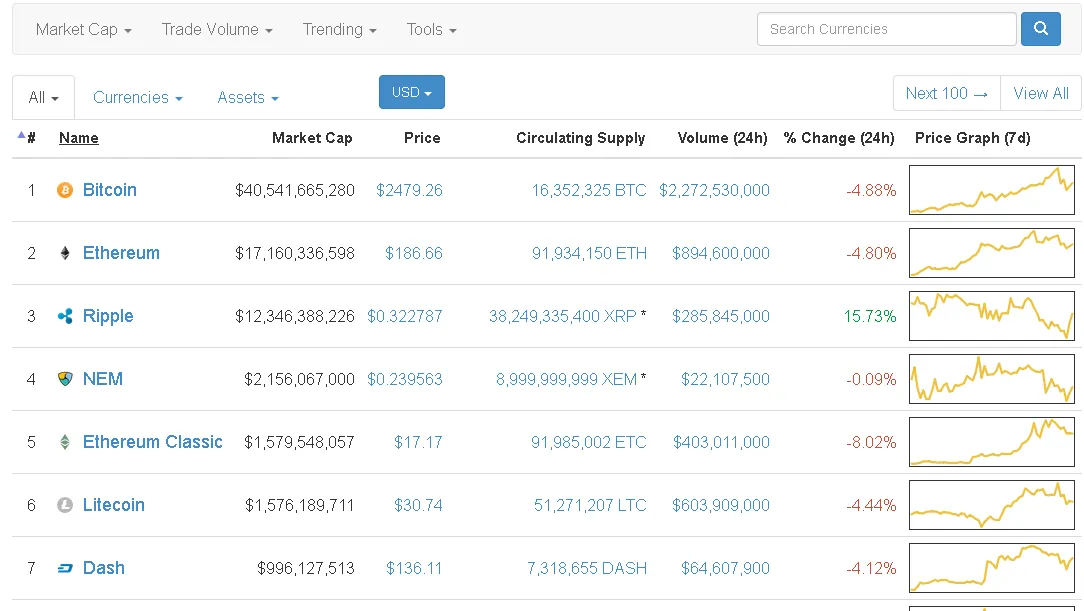Image resolution: width=1084 pixels, height=611 pixels.
Task: Open the Tools menu
Action: [x=431, y=30]
